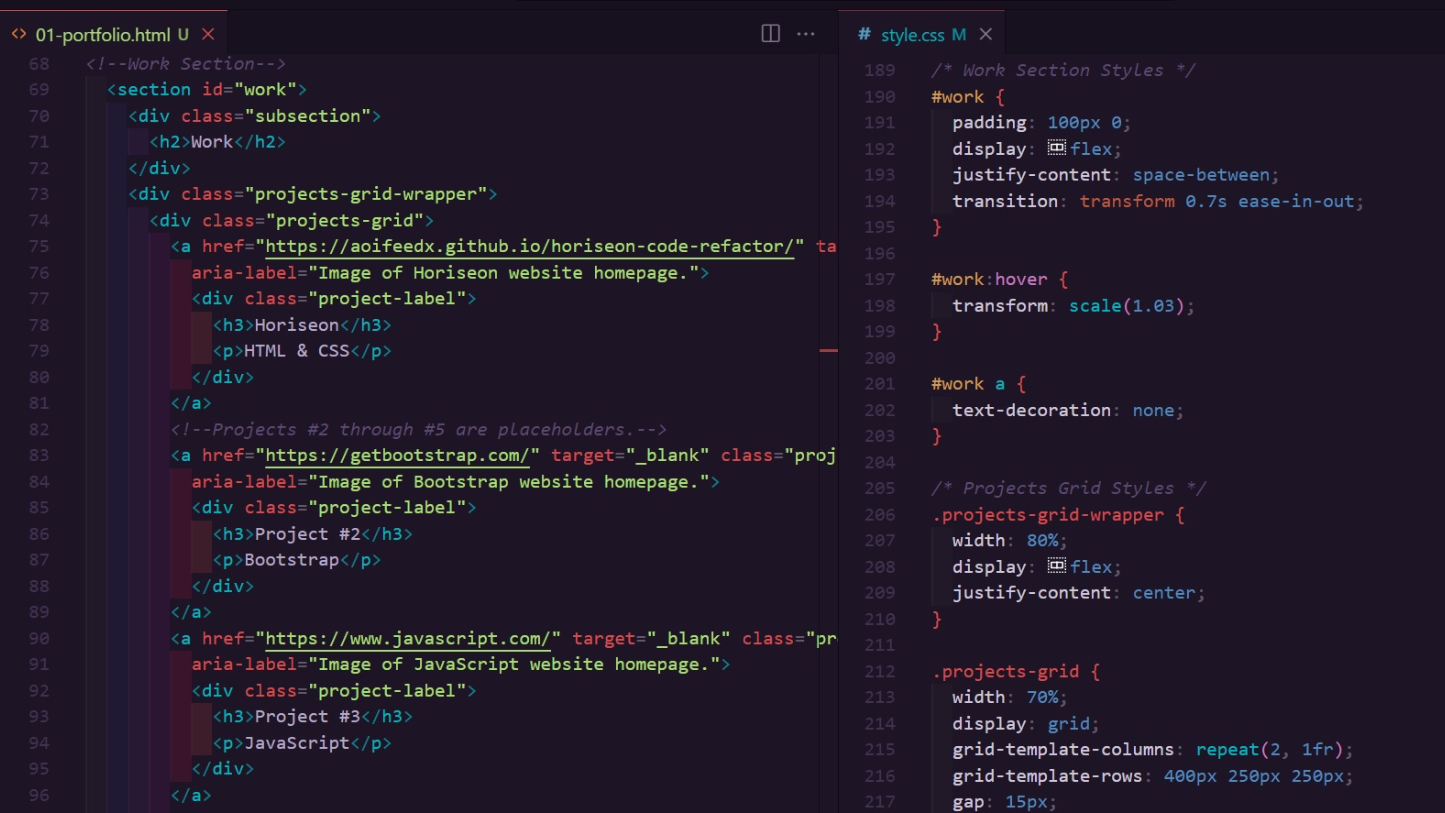Click the Projects Grid Styles comment
Screen dimensions: 1445x813
click(x=1069, y=488)
